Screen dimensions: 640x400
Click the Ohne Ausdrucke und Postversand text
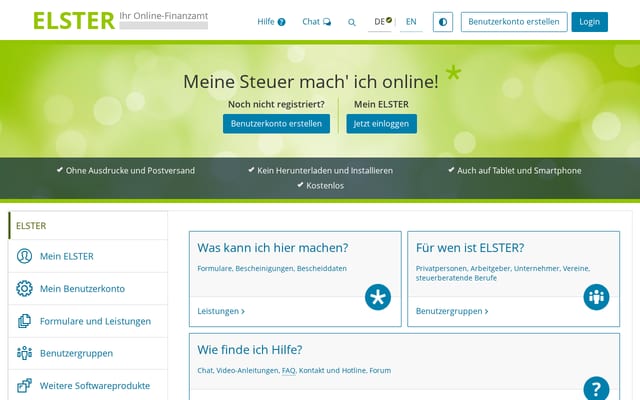(130, 171)
